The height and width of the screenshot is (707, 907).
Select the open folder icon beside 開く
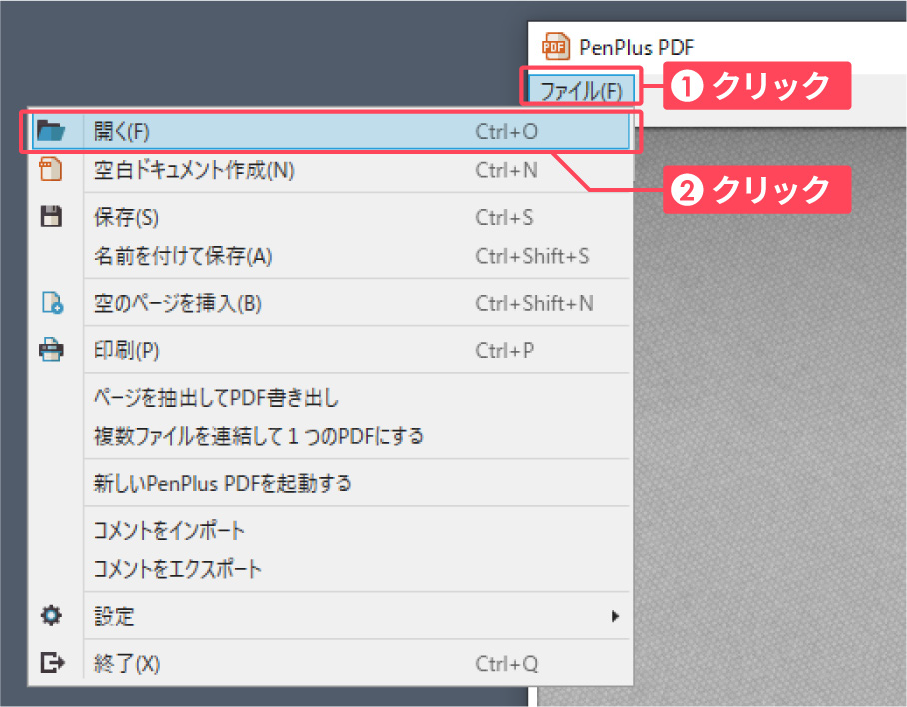pyautogui.click(x=50, y=130)
